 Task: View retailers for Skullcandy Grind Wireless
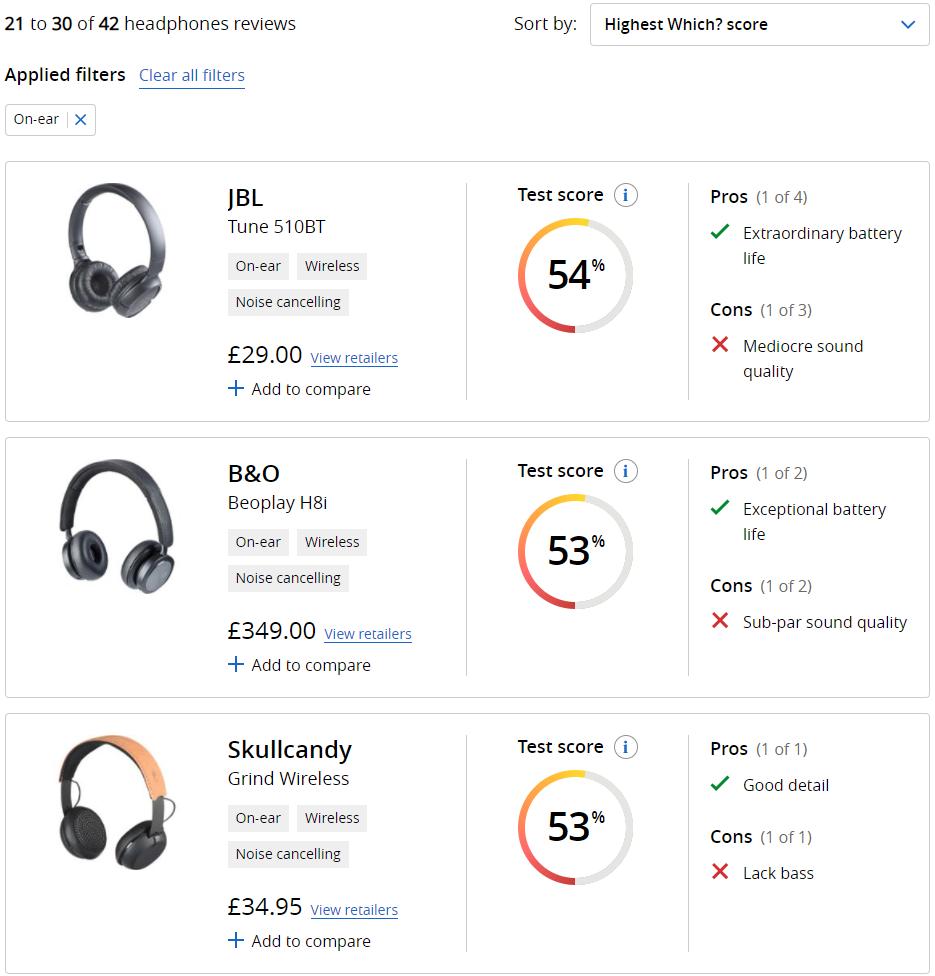point(354,910)
